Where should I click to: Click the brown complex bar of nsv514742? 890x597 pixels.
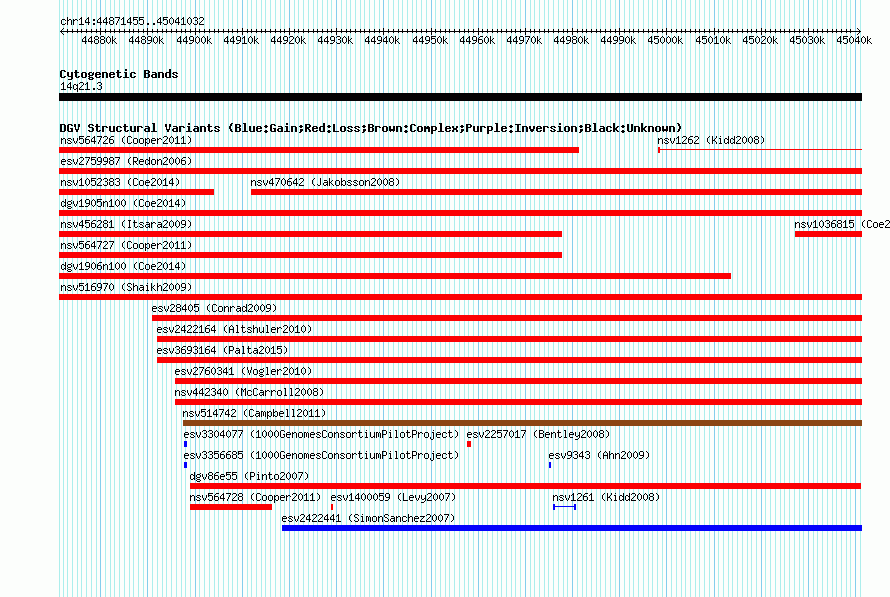(522, 423)
